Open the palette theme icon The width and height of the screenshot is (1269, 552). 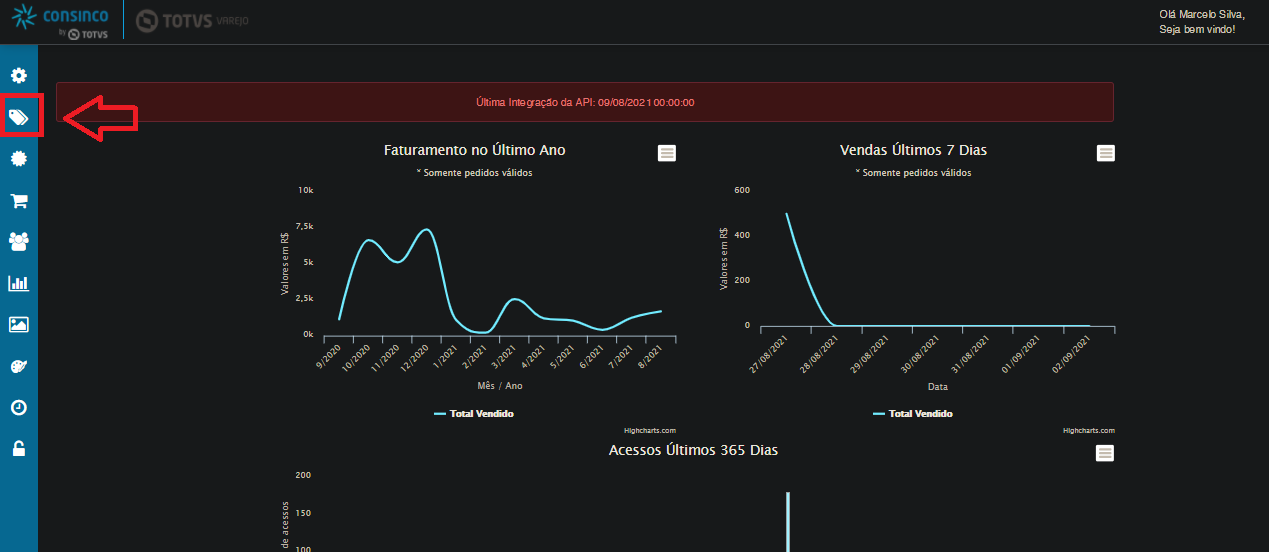pos(18,366)
